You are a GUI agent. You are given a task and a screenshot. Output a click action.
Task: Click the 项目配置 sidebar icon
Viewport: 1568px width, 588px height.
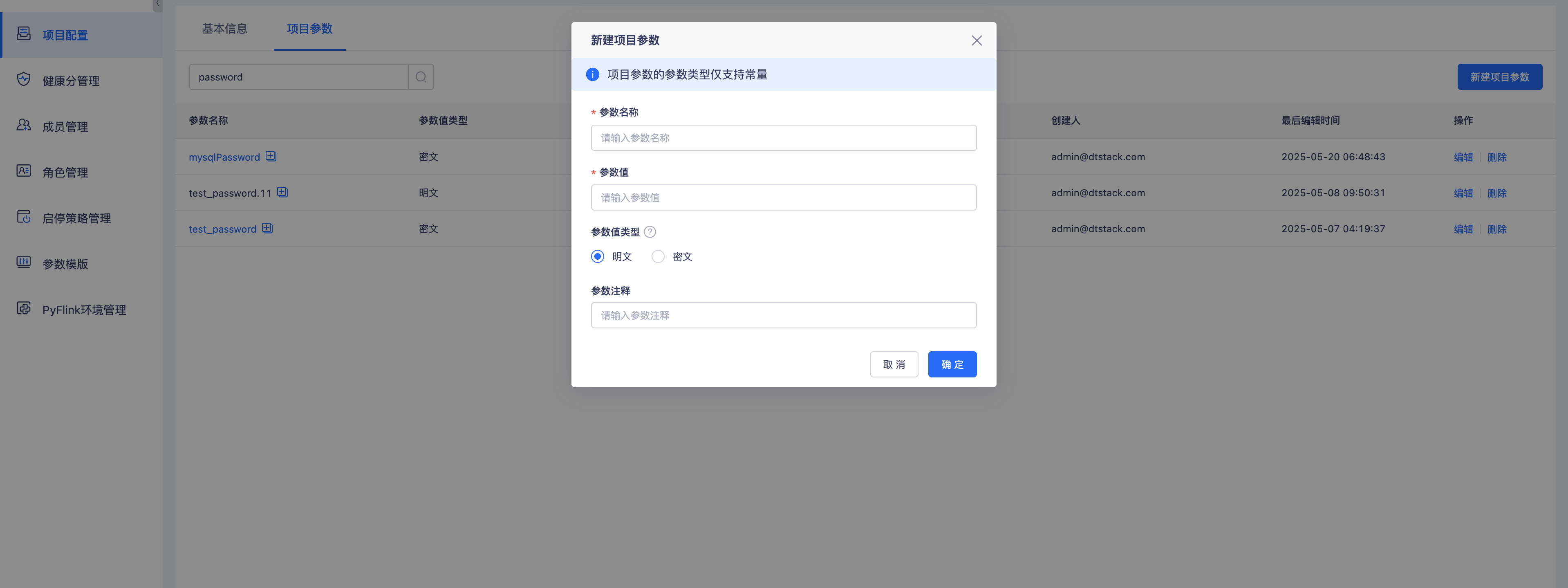(x=24, y=34)
